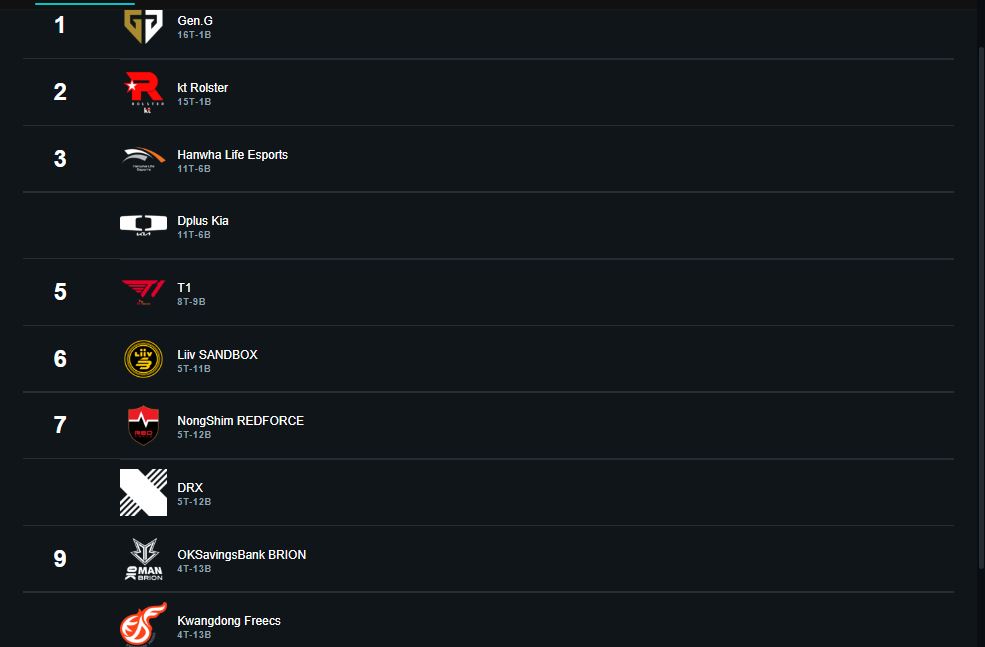Click the T1 red logo
The width and height of the screenshot is (985, 647).
coord(143,292)
